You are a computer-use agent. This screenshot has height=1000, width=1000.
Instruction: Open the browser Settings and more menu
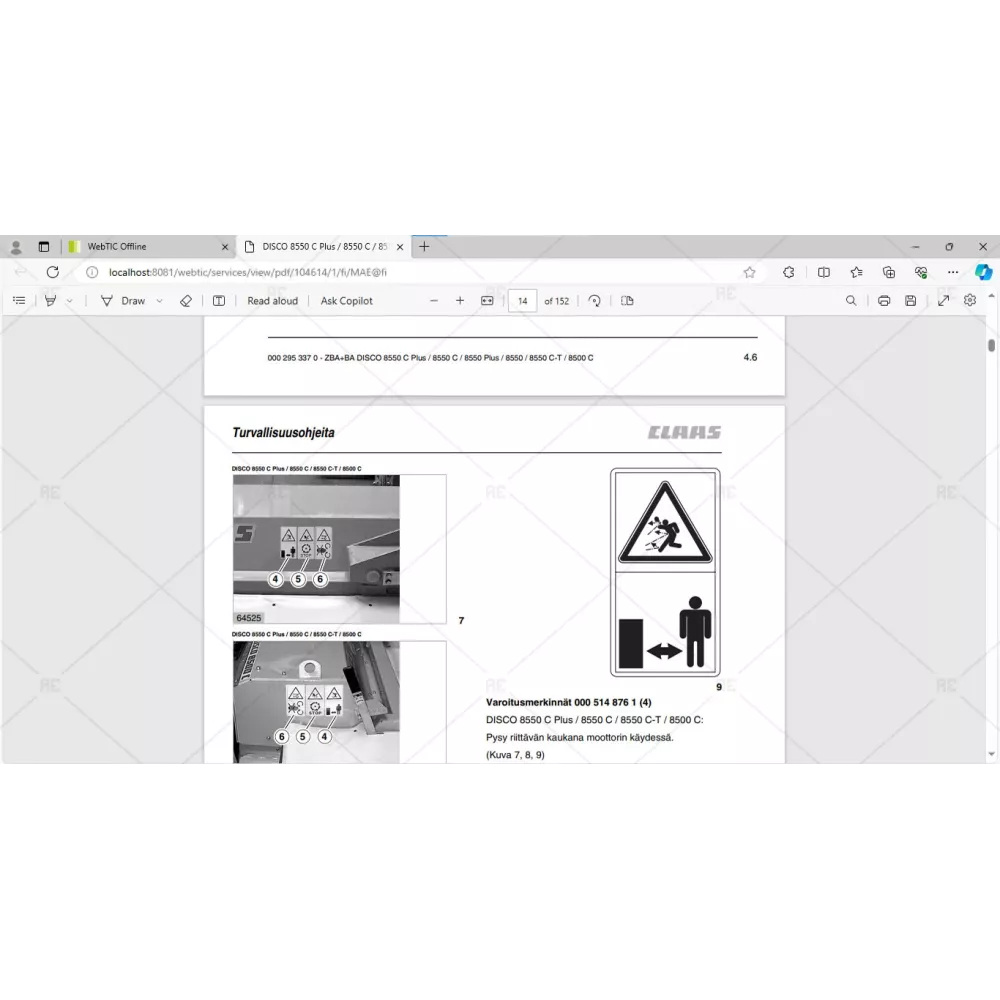click(x=953, y=272)
